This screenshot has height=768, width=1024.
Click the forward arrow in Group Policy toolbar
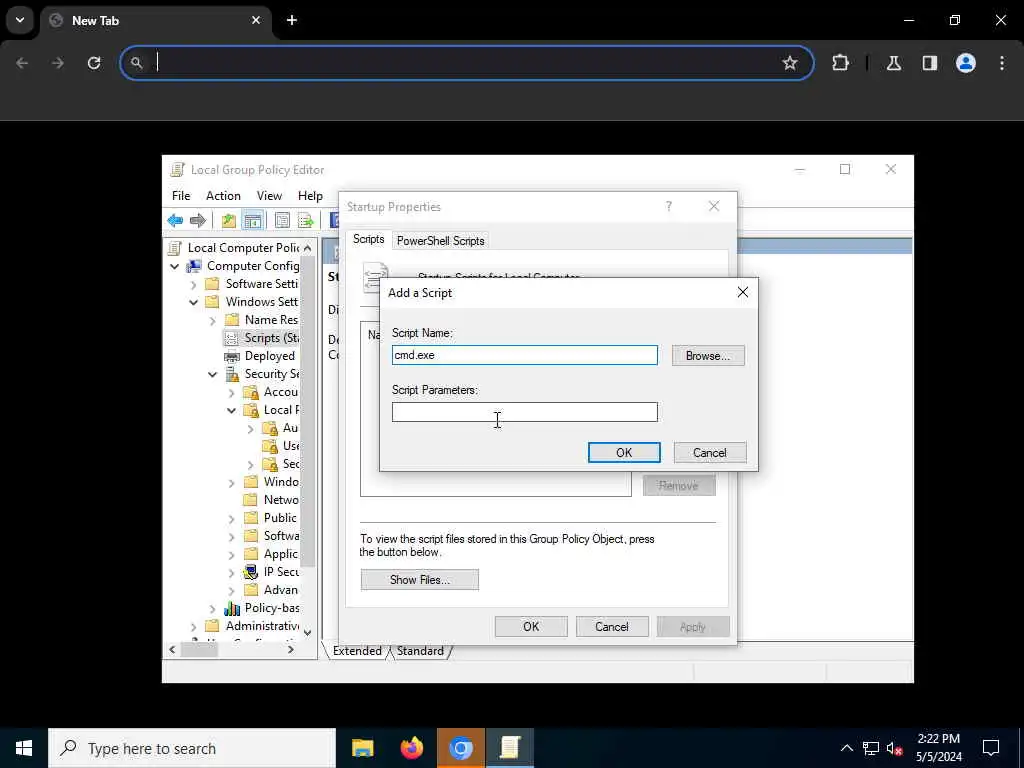[197, 221]
